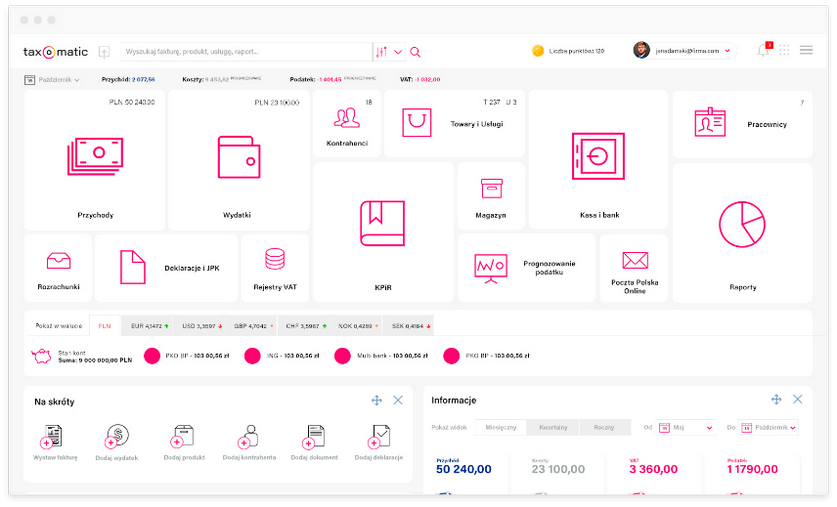
Task: Expand the 'Od' Maj date dropdown
Action: tap(688, 427)
